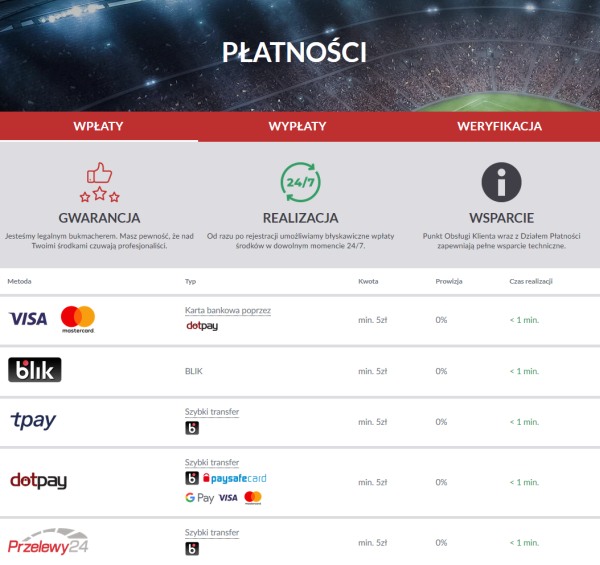
Task: Select the Przelewy24 logo
Action: tap(48, 541)
